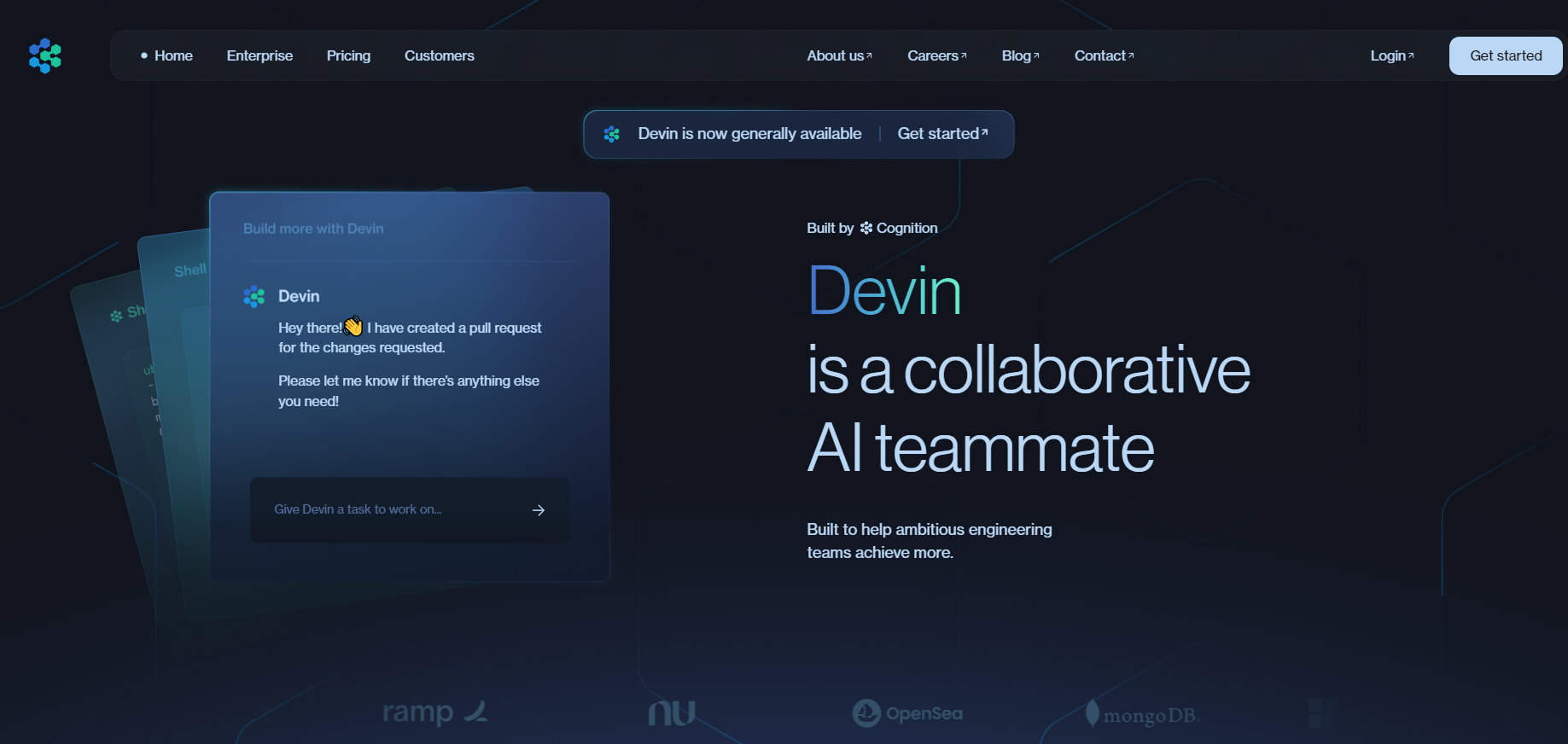This screenshot has height=744, width=1568.
Task: Open the Home nav item
Action: [173, 55]
